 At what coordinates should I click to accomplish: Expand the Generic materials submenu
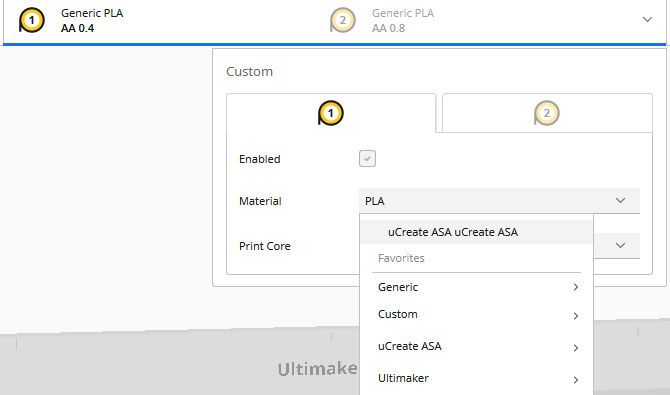point(476,287)
